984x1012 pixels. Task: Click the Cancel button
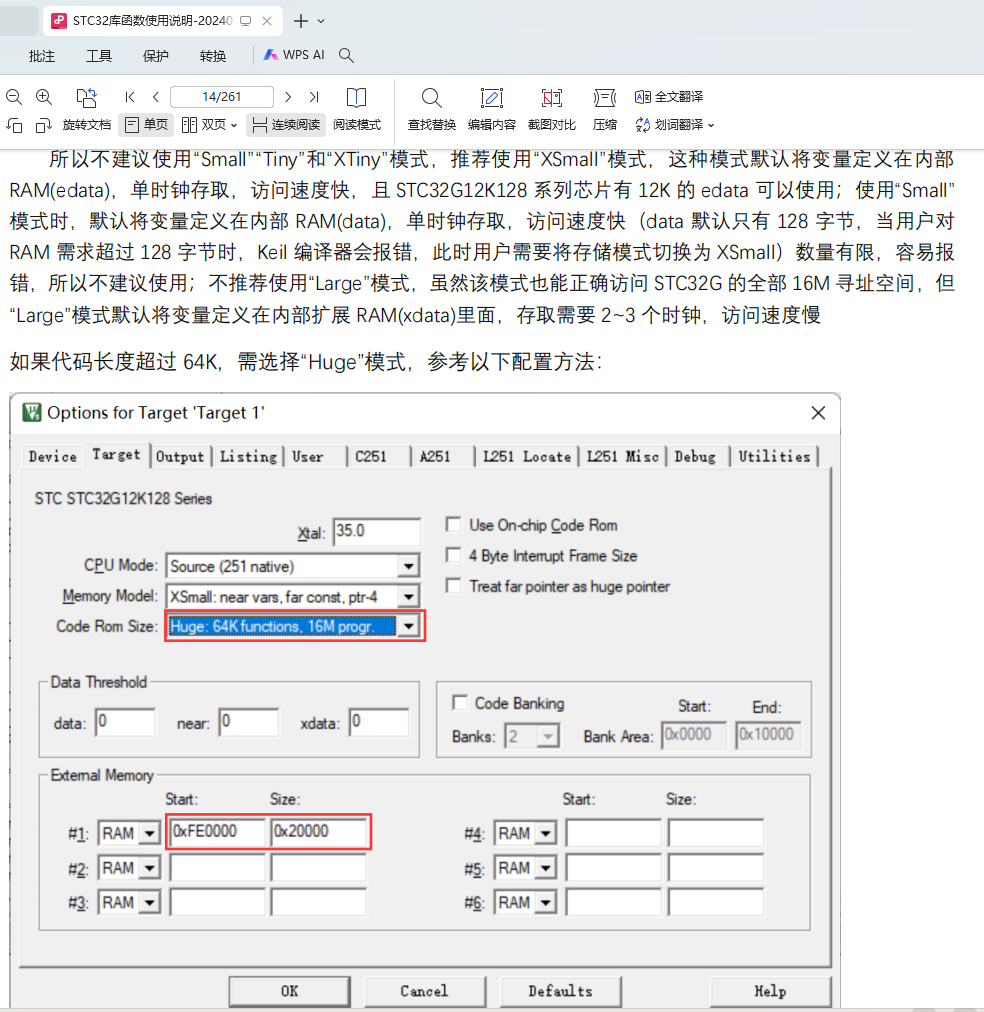click(x=424, y=991)
